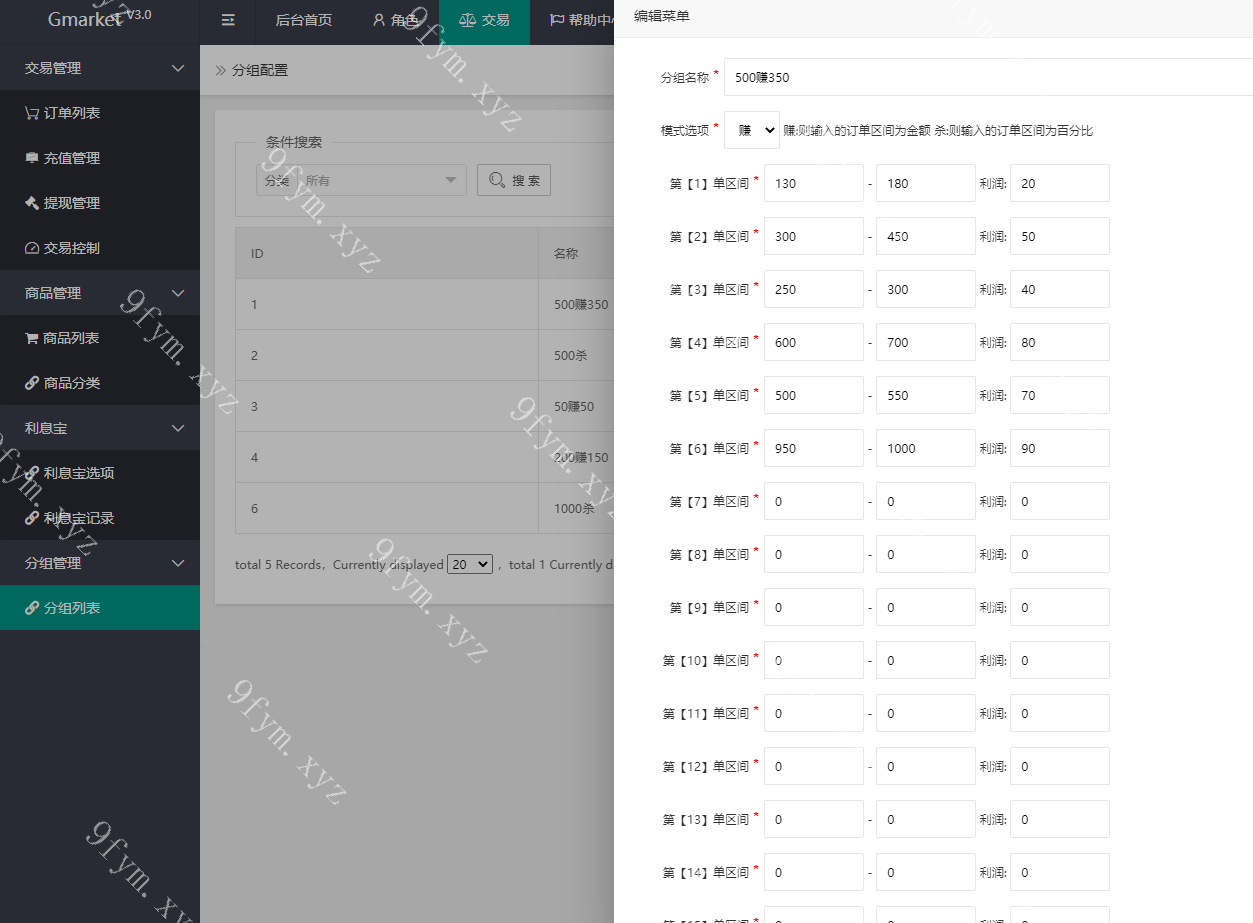Screen dimensions: 1253x923
Task: Open the records-per-page 20 dropdown
Action: (x=470, y=564)
